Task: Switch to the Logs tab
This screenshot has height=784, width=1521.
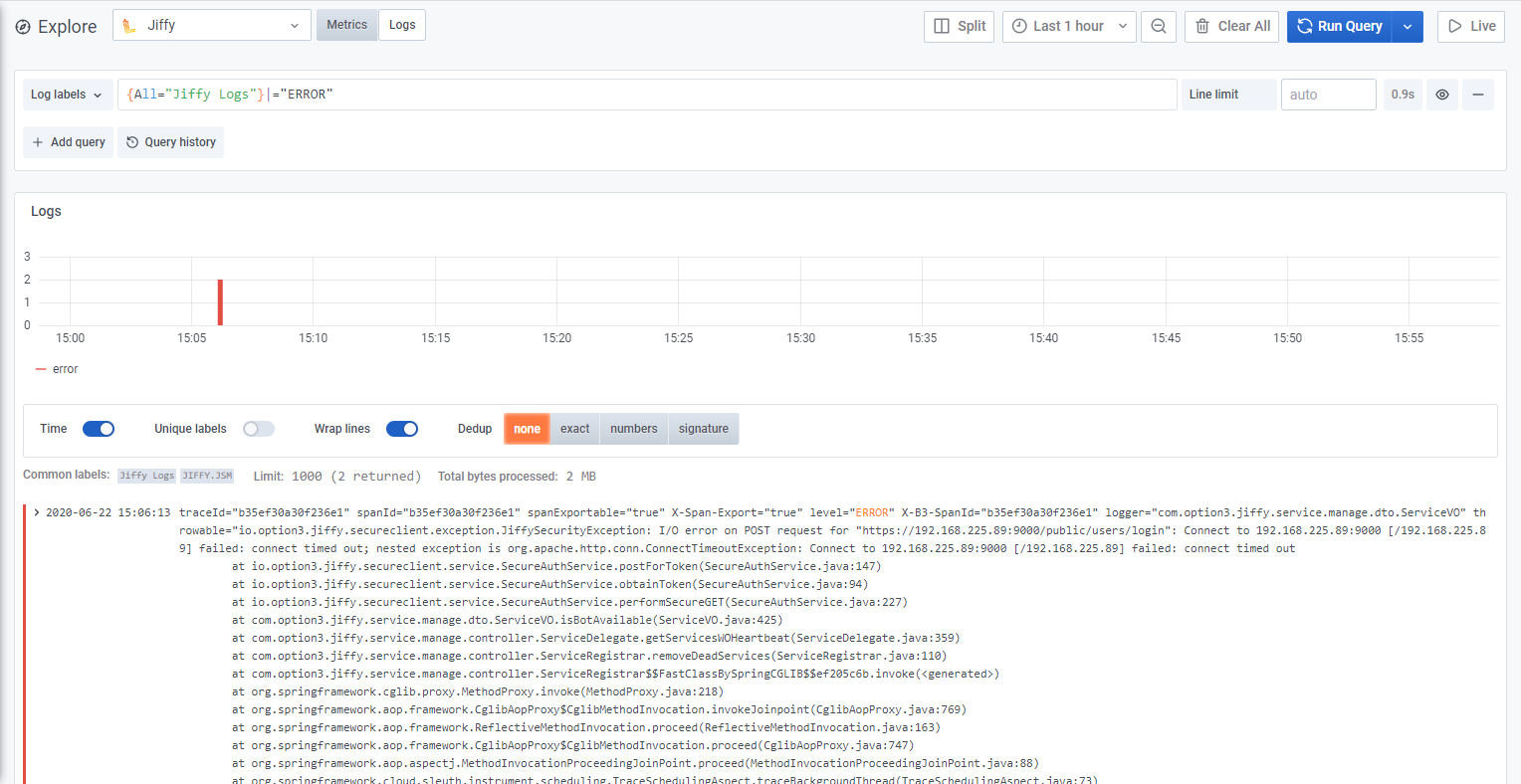Action: coord(402,25)
